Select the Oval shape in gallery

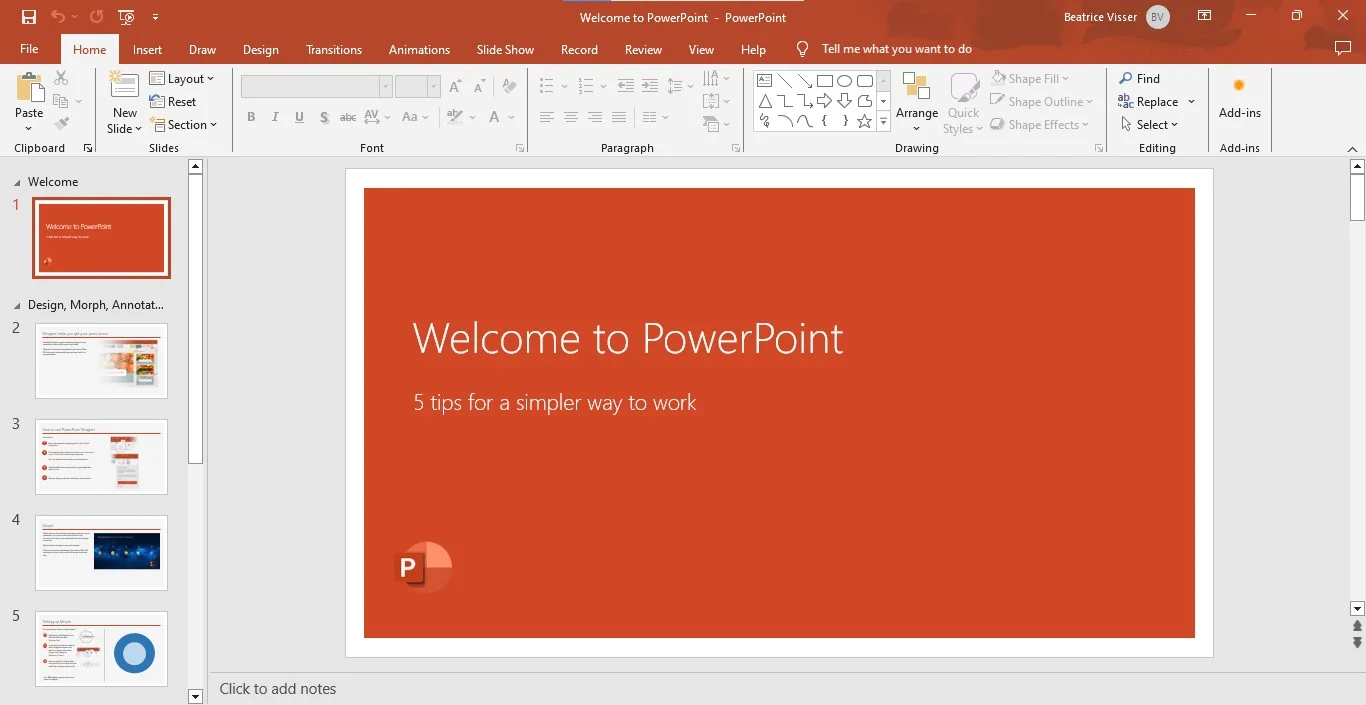844,81
